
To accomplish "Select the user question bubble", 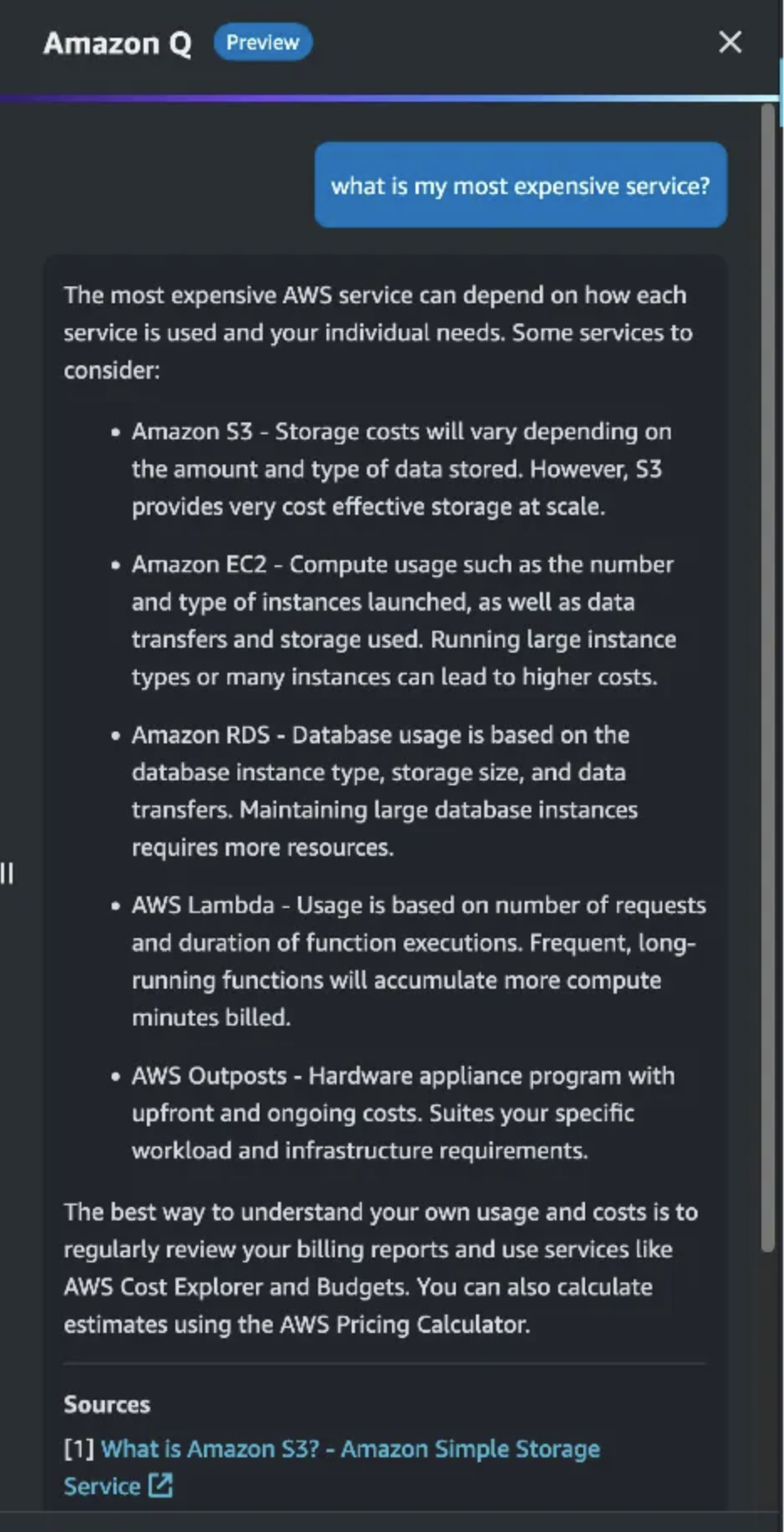I will point(520,185).
